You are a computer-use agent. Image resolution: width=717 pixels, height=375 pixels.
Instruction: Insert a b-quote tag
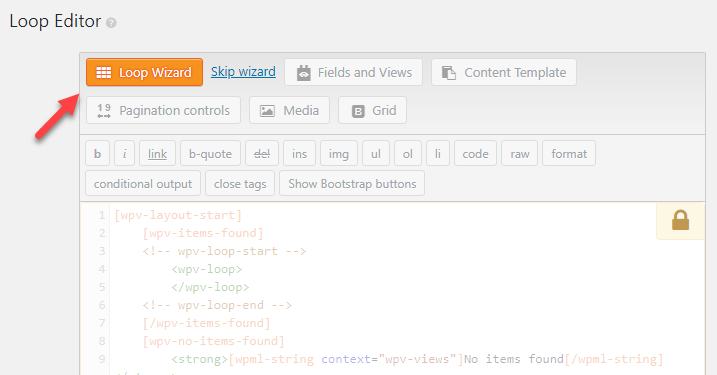[210, 154]
